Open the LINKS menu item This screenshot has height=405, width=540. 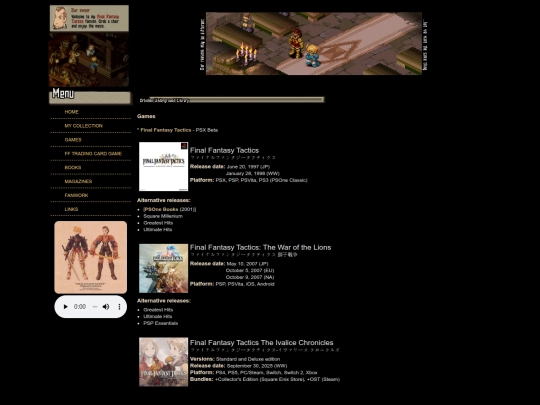point(71,209)
